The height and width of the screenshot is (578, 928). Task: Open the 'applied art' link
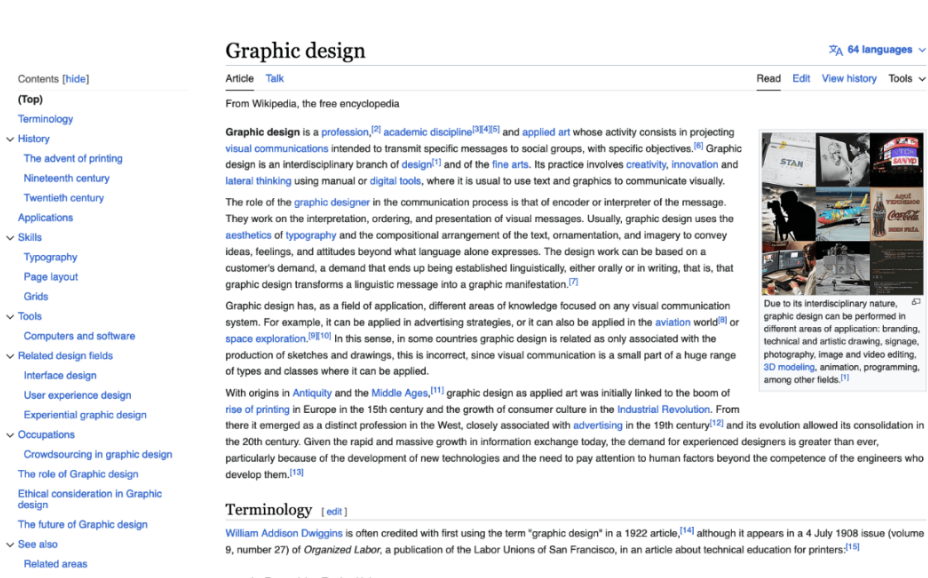pos(546,133)
